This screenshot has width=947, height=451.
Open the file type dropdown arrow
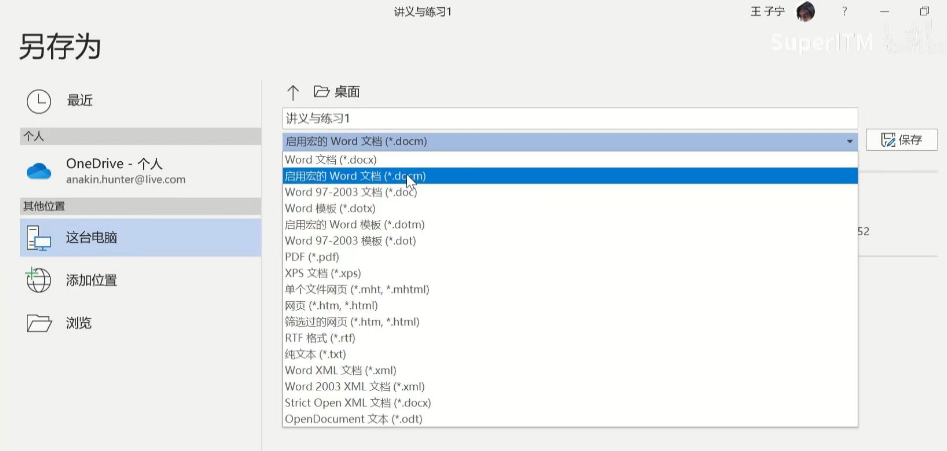[850, 141]
